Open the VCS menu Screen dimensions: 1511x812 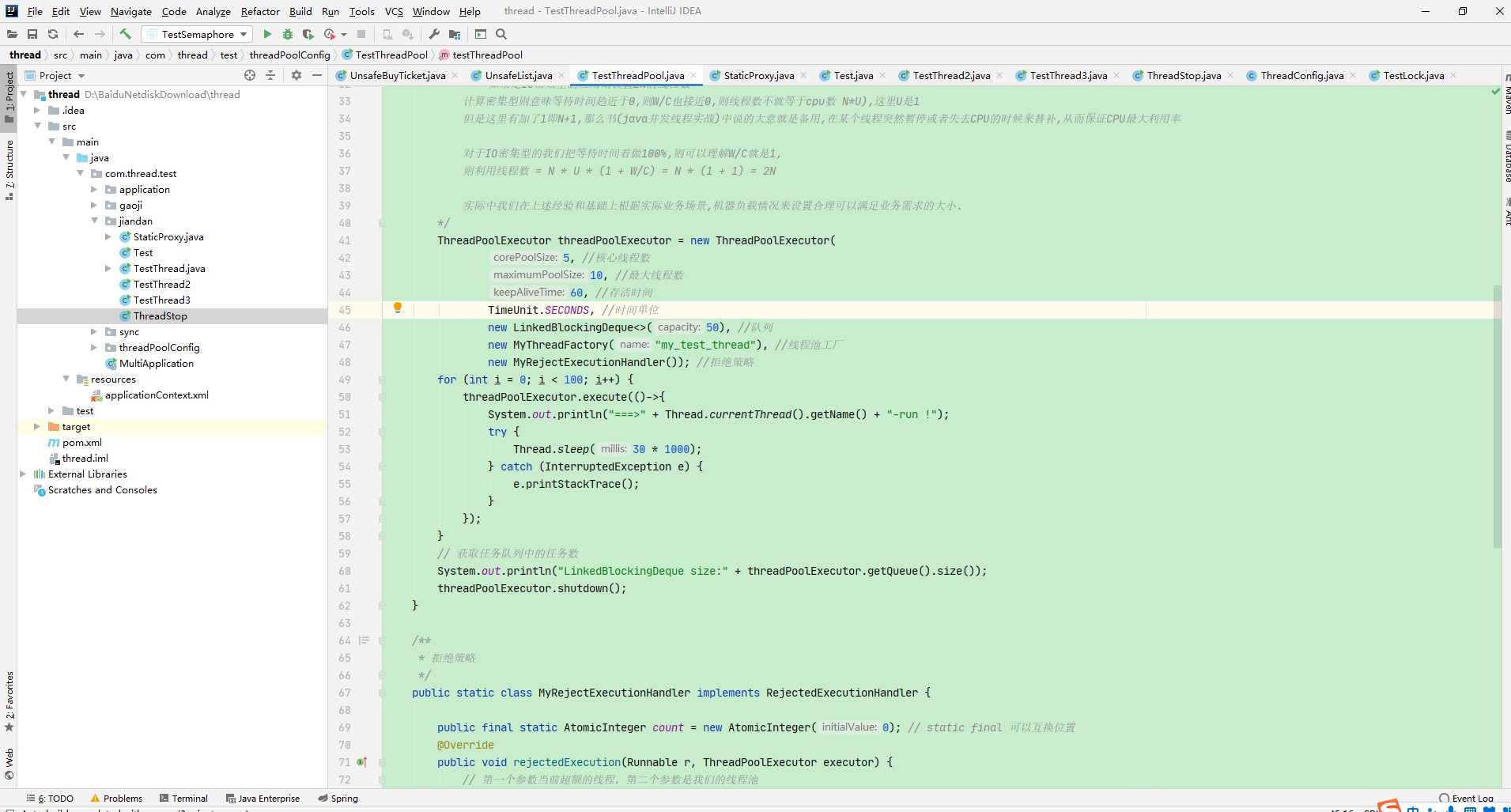394,11
